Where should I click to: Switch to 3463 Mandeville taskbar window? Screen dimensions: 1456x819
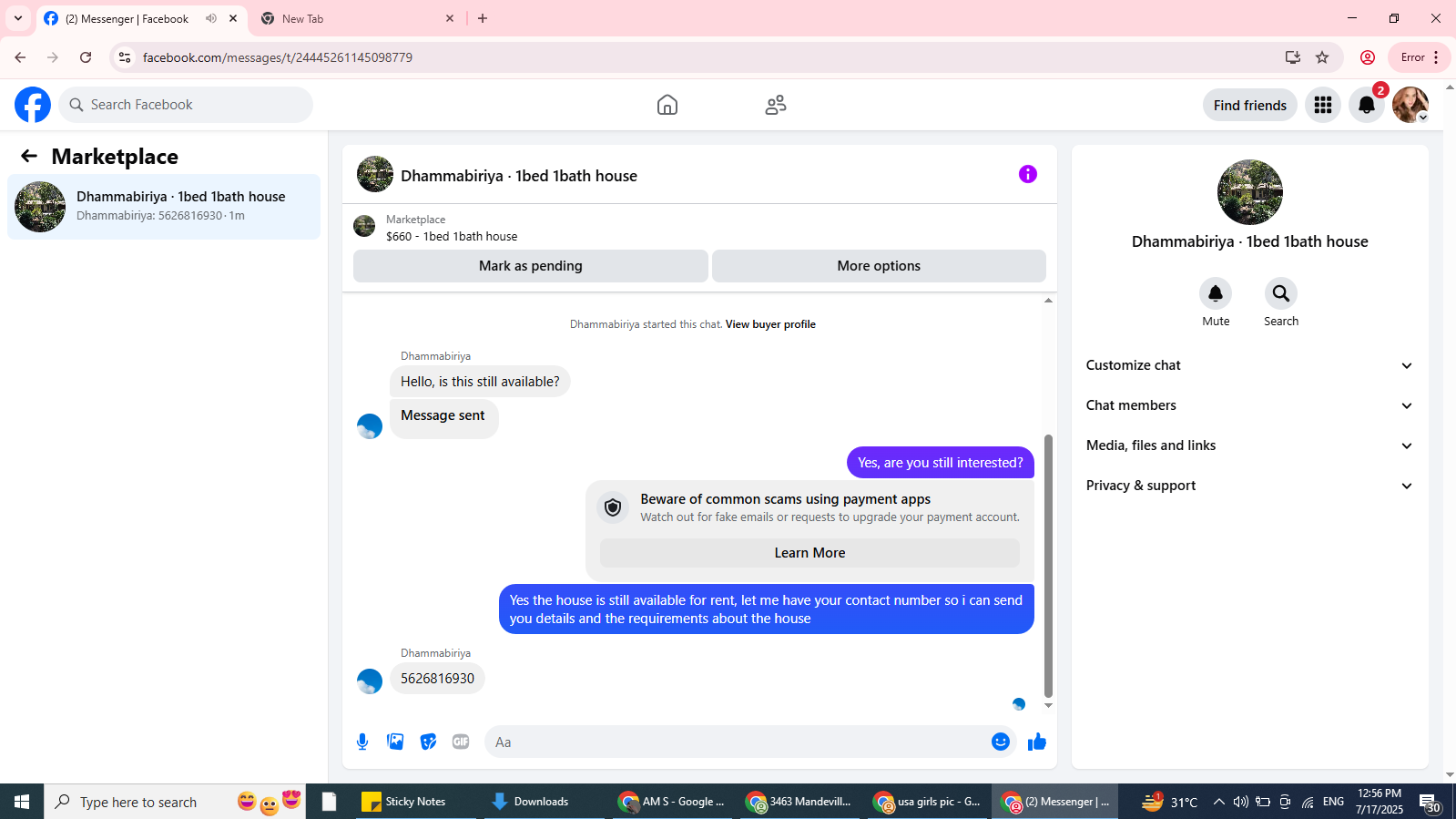coord(799,802)
